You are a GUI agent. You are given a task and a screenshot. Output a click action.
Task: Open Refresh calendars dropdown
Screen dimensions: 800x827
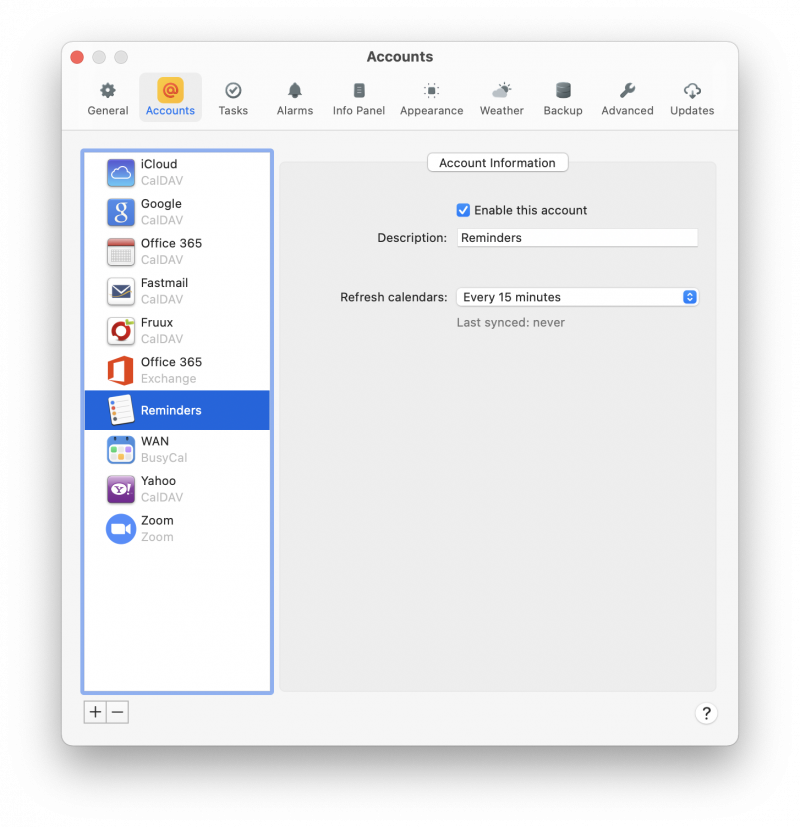577,297
